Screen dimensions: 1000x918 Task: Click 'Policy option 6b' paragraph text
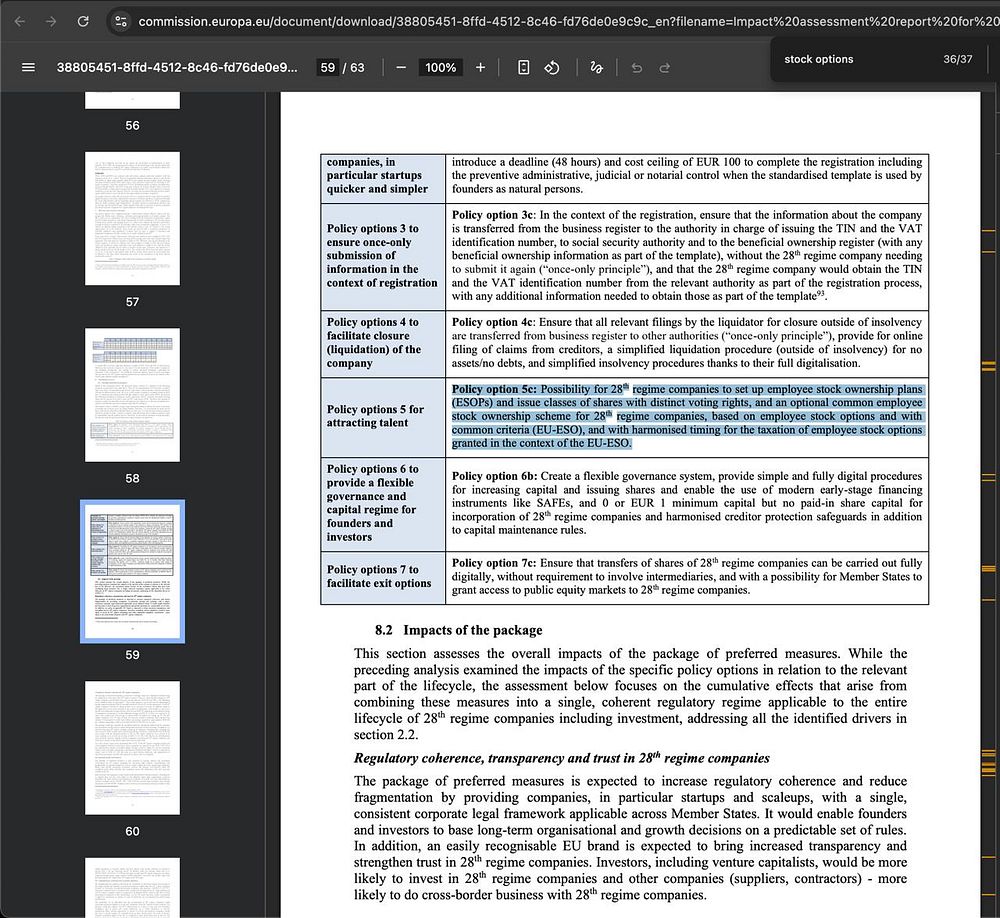pos(687,503)
